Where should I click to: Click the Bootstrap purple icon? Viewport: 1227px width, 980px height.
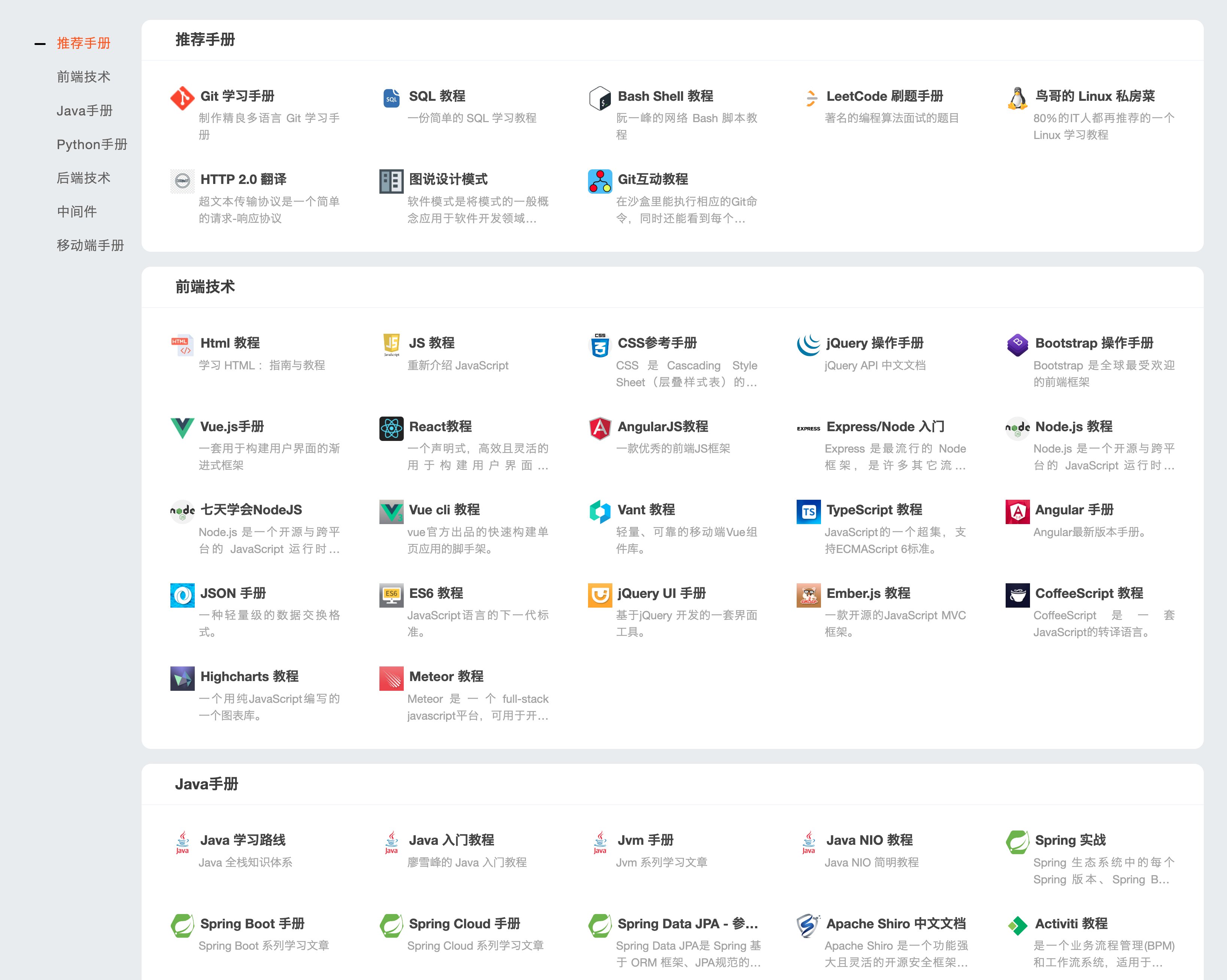(1018, 345)
